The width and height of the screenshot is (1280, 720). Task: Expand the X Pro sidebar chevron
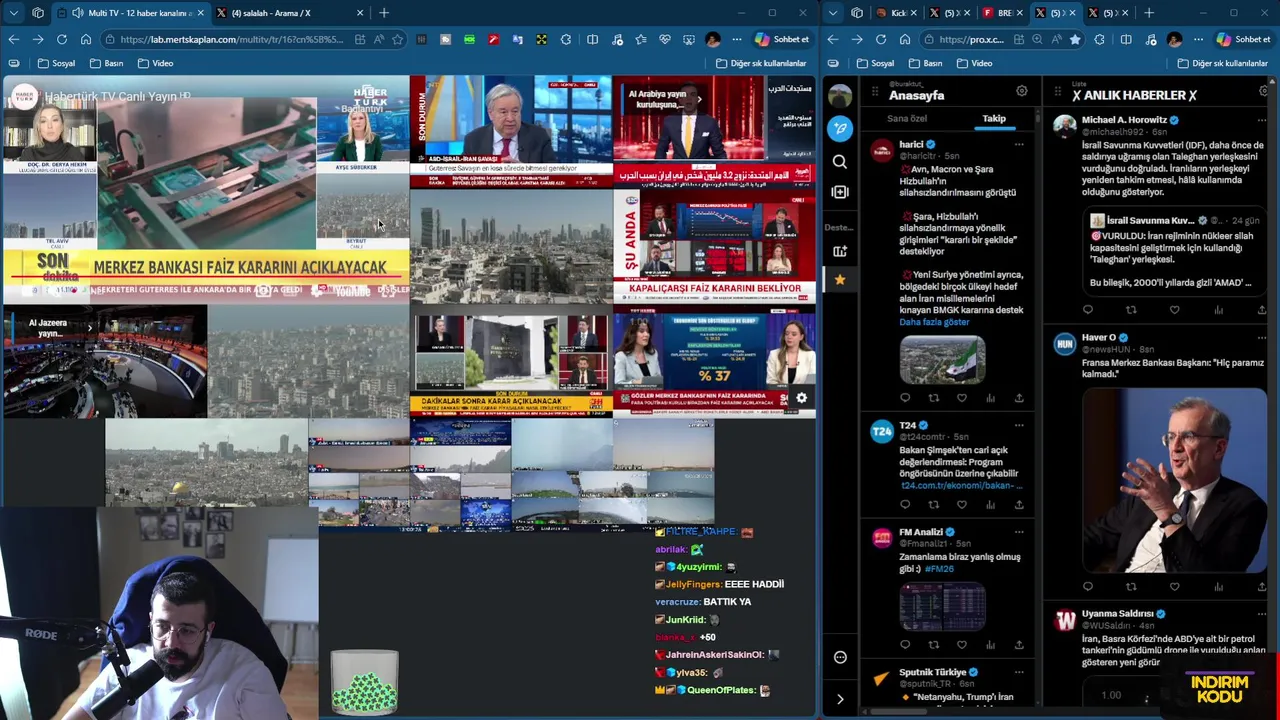coord(840,699)
